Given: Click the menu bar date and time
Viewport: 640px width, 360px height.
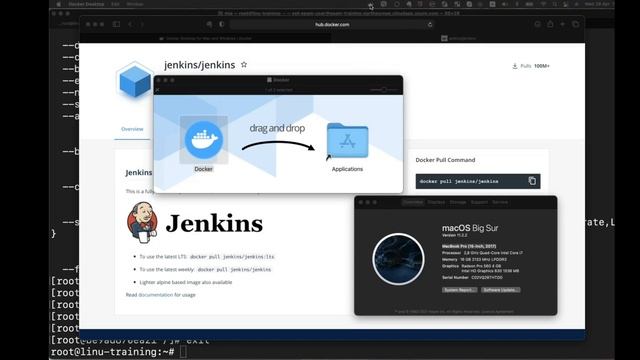Looking at the screenshot, I should pyautogui.click(x=599, y=4).
